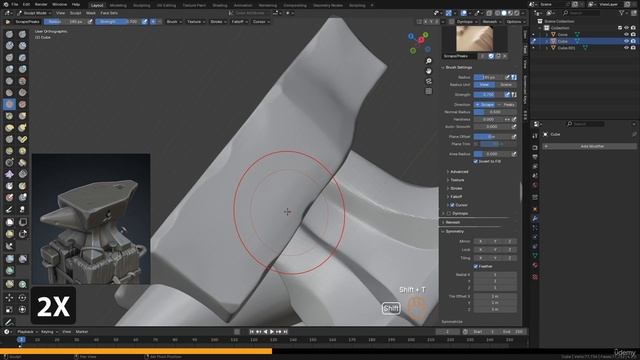Click the viewport zoom magnifier gizmo
This screenshot has width=640, height=360.
tap(429, 61)
